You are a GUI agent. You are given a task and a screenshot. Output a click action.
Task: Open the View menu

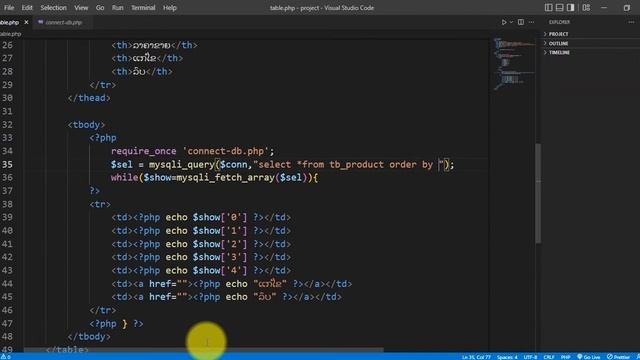pos(81,7)
